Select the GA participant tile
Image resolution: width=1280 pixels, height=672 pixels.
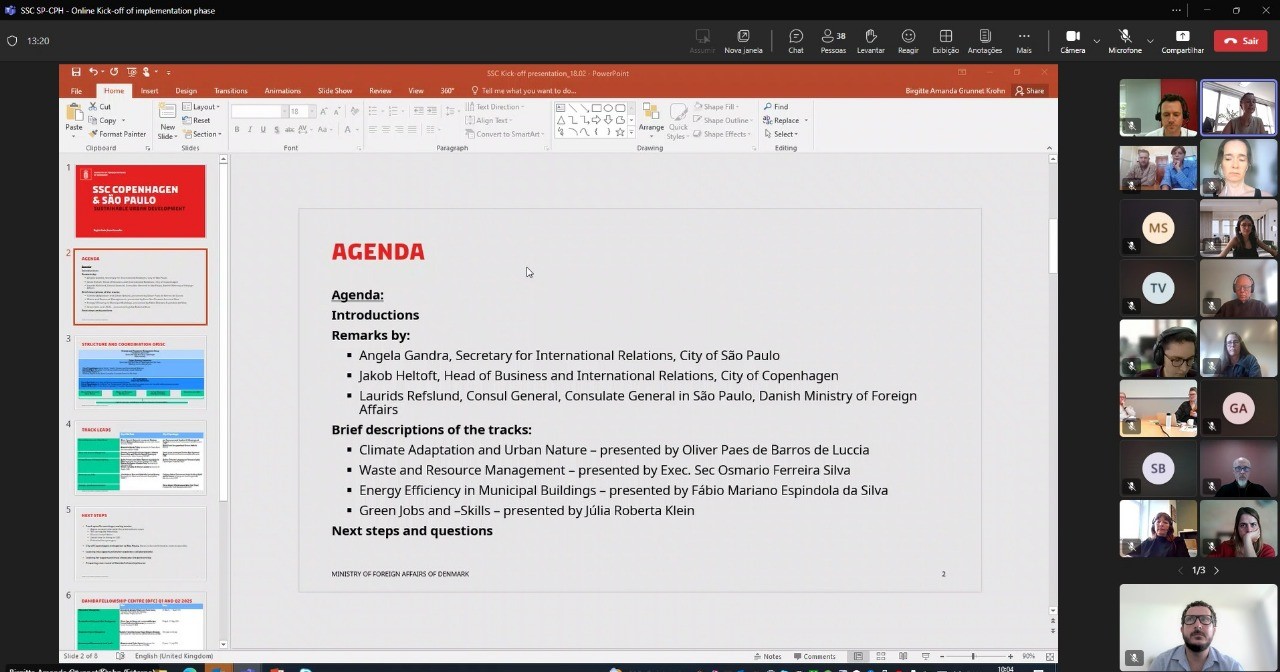1238,408
